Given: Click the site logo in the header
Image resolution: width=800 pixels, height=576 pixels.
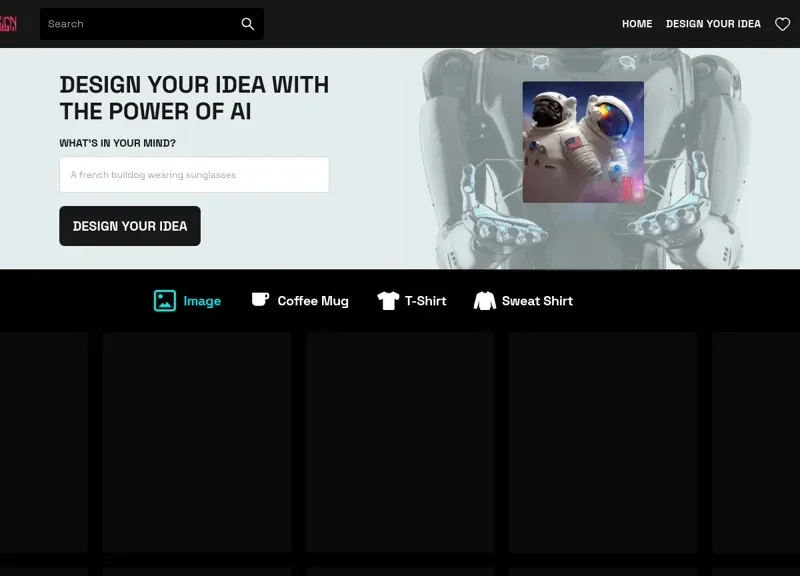Looking at the screenshot, I should pos(8,24).
